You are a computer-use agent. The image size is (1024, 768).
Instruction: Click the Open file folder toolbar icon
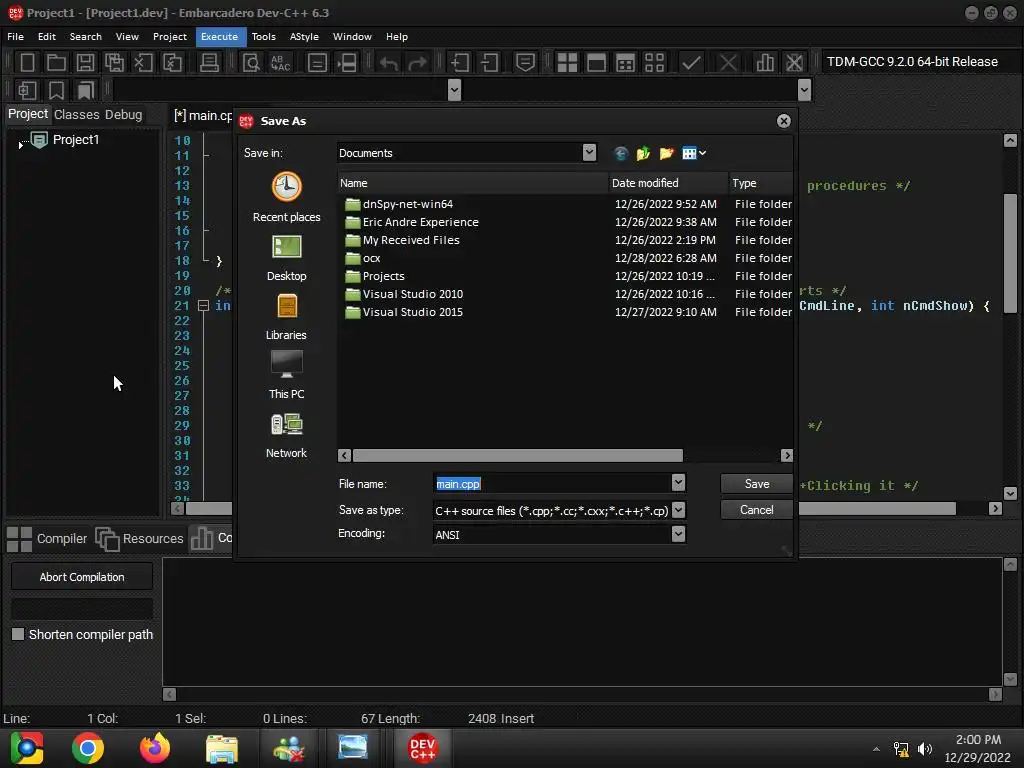pyautogui.click(x=56, y=63)
